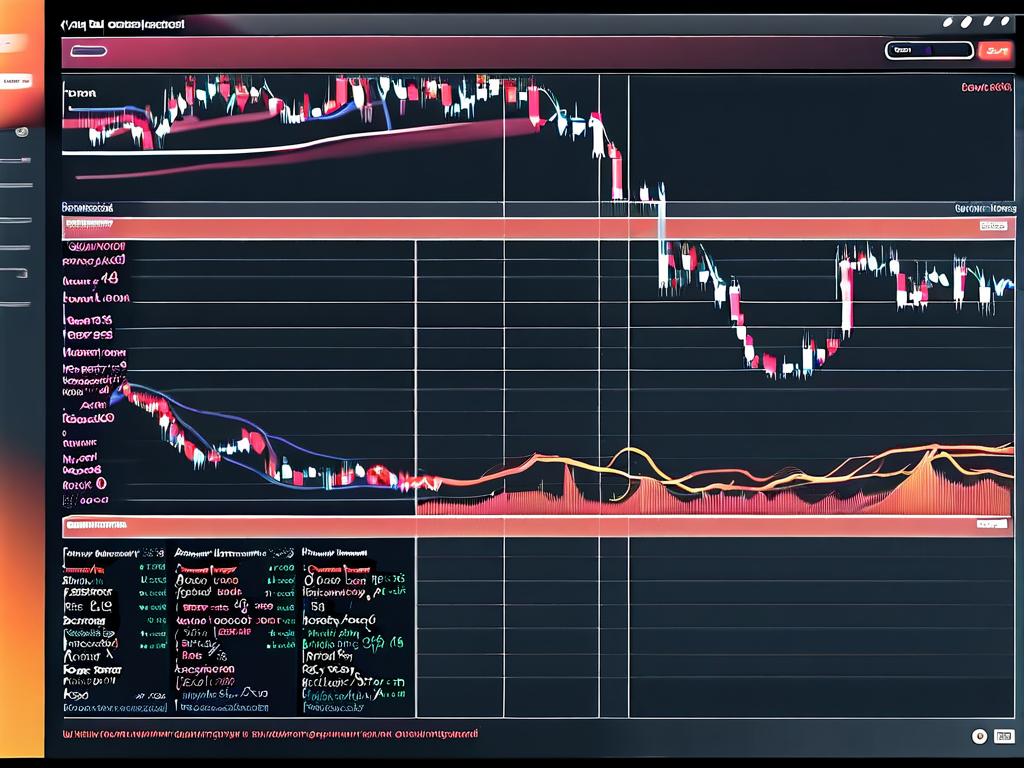Select the first line item below the sidebar round icon
The height and width of the screenshot is (768, 1024).
click(x=16, y=160)
